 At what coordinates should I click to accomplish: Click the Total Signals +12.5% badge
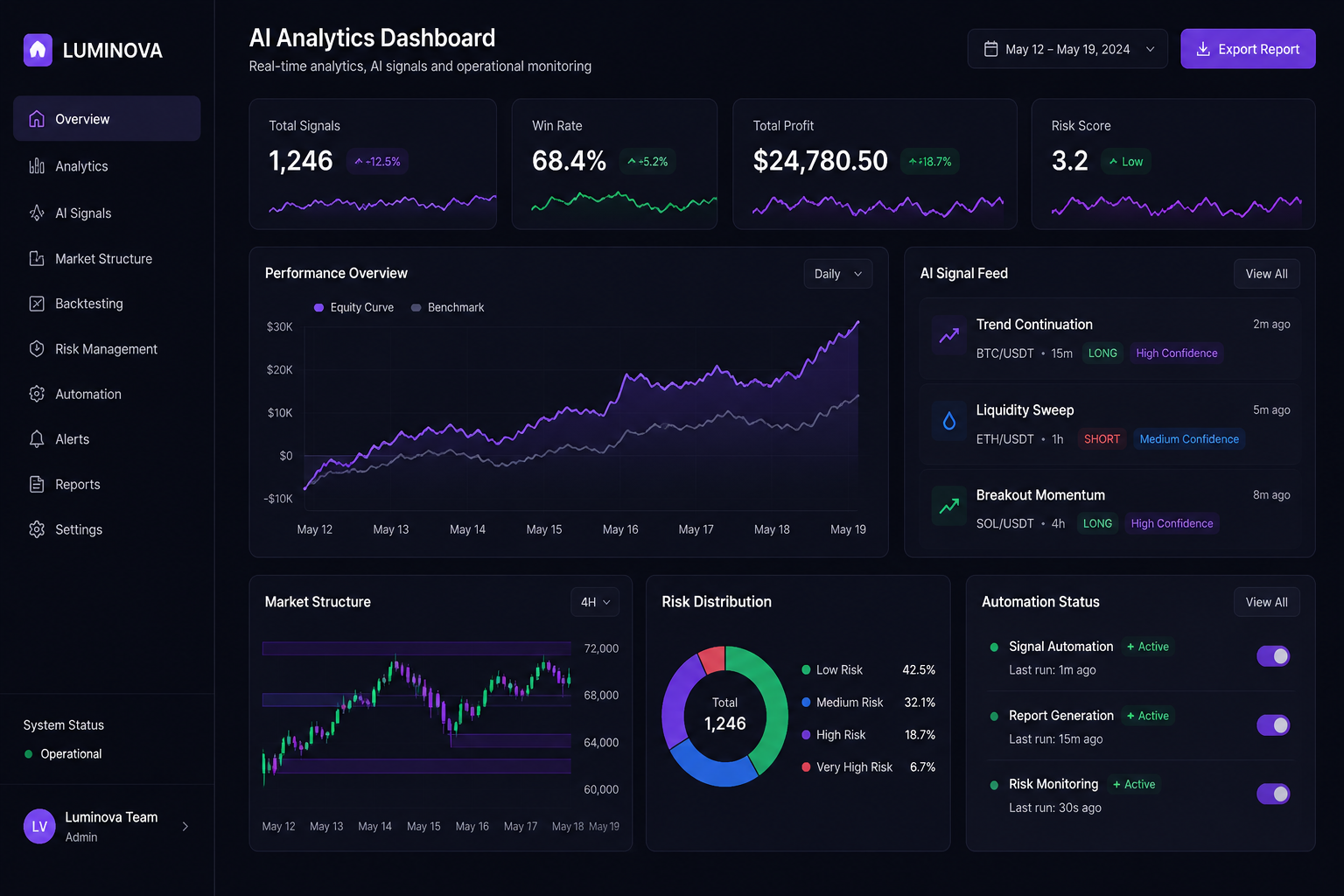coord(377,161)
